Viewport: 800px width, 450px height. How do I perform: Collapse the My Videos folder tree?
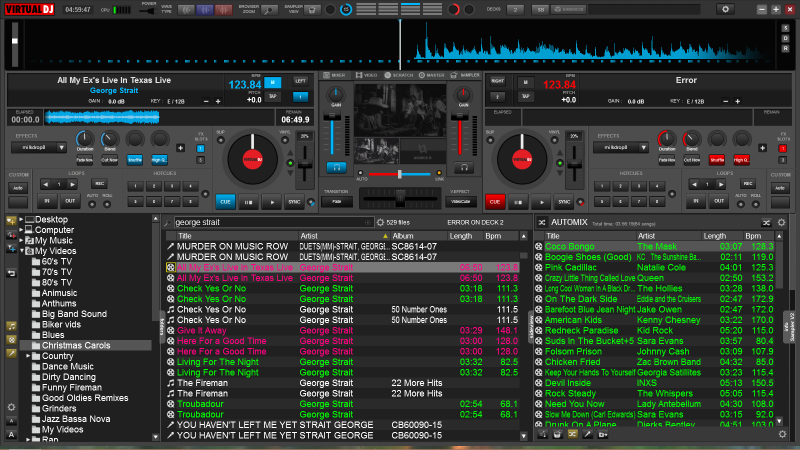click(x=22, y=251)
